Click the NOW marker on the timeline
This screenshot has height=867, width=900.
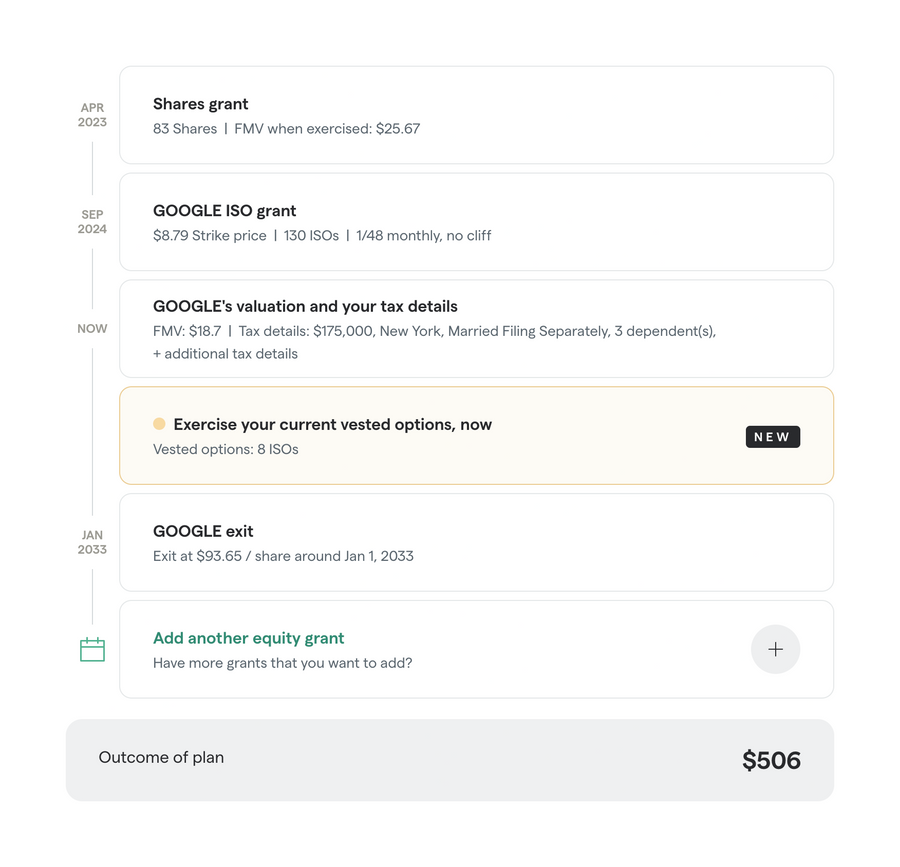point(92,328)
